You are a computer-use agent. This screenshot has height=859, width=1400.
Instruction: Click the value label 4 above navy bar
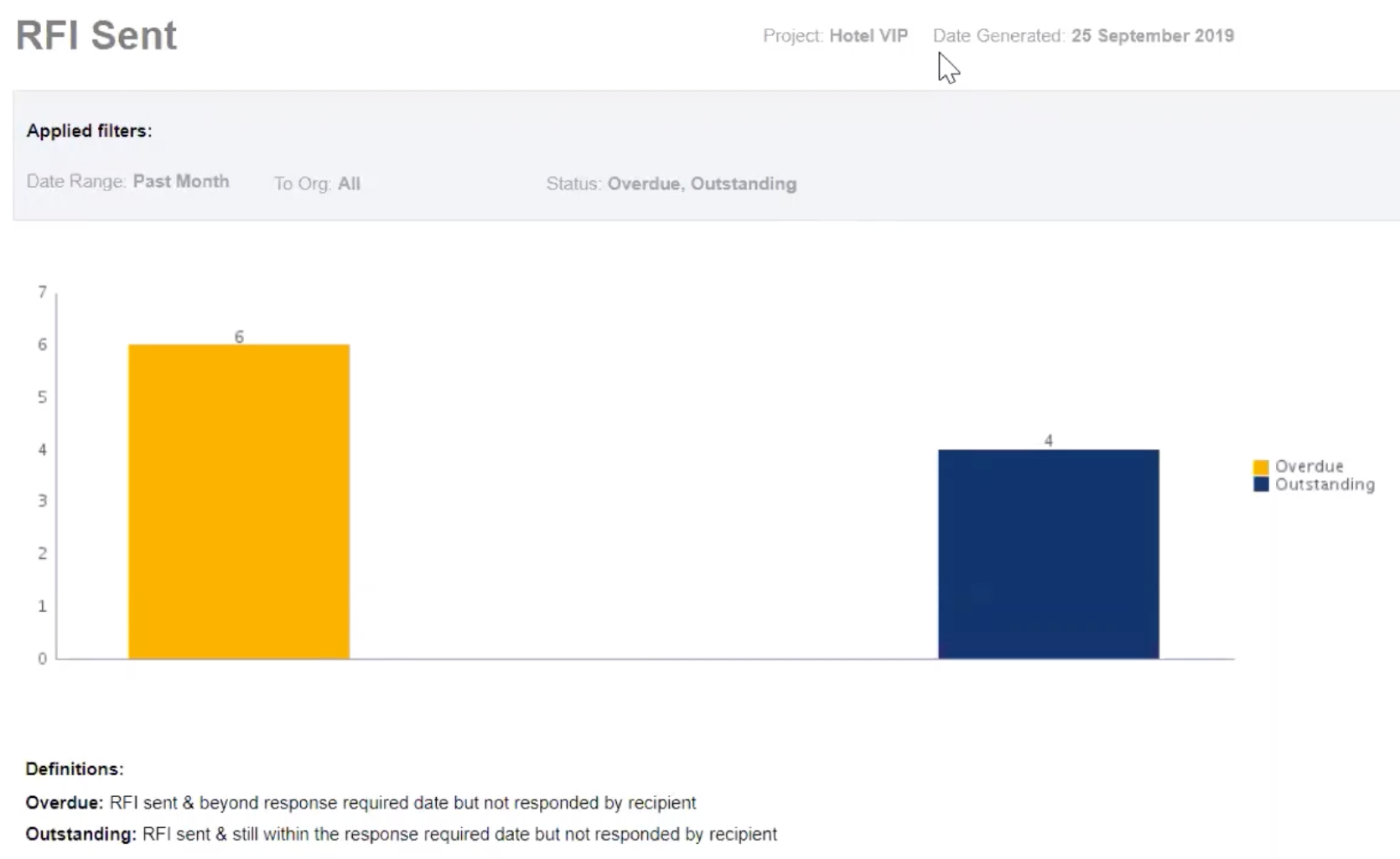(x=1049, y=441)
